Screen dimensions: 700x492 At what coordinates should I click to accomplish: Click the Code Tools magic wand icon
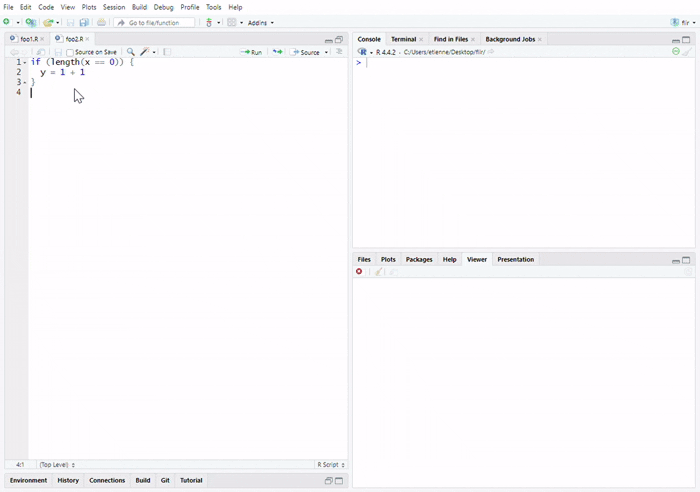(144, 52)
